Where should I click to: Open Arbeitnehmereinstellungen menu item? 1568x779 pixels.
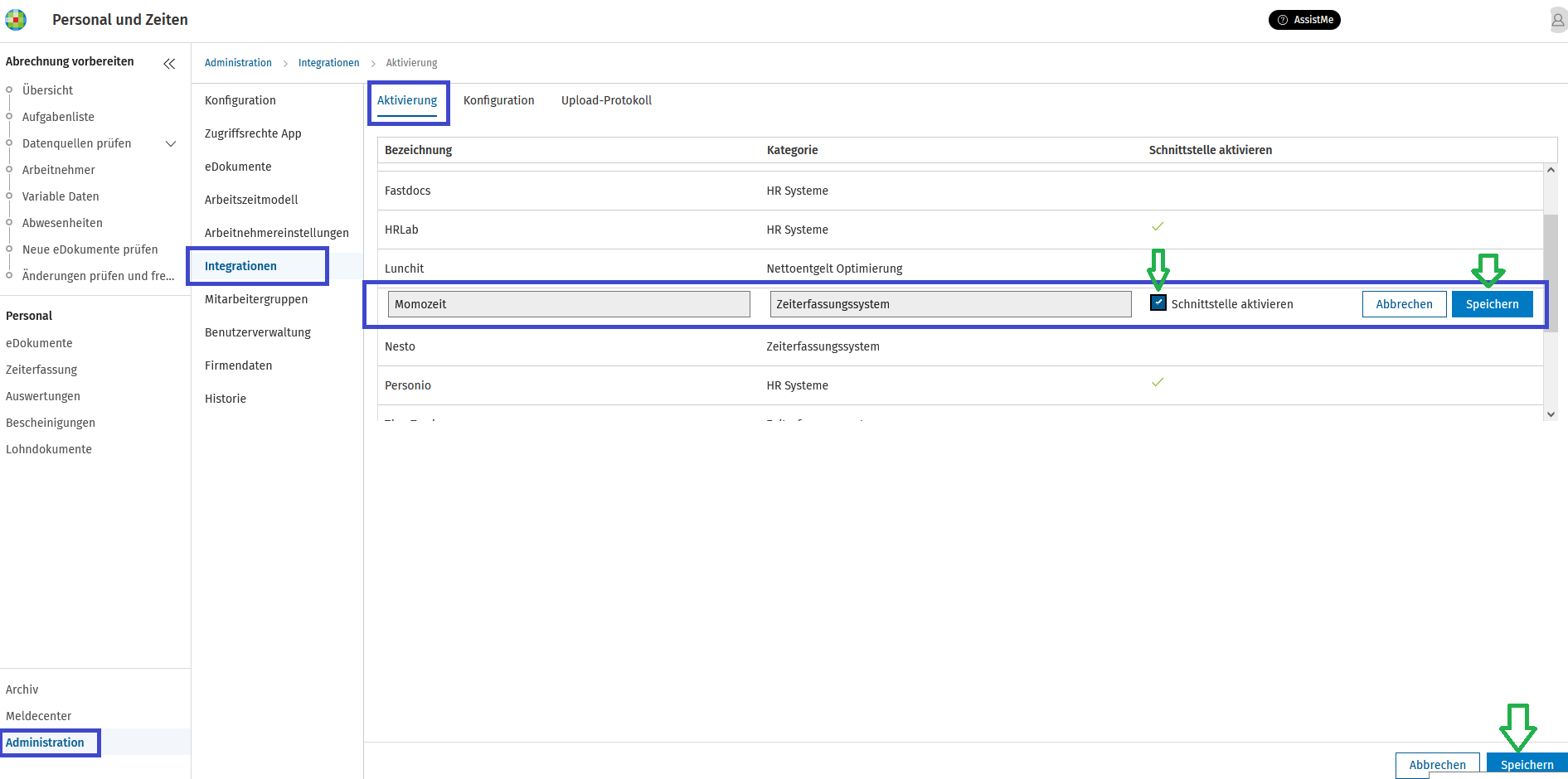pyautogui.click(x=277, y=233)
